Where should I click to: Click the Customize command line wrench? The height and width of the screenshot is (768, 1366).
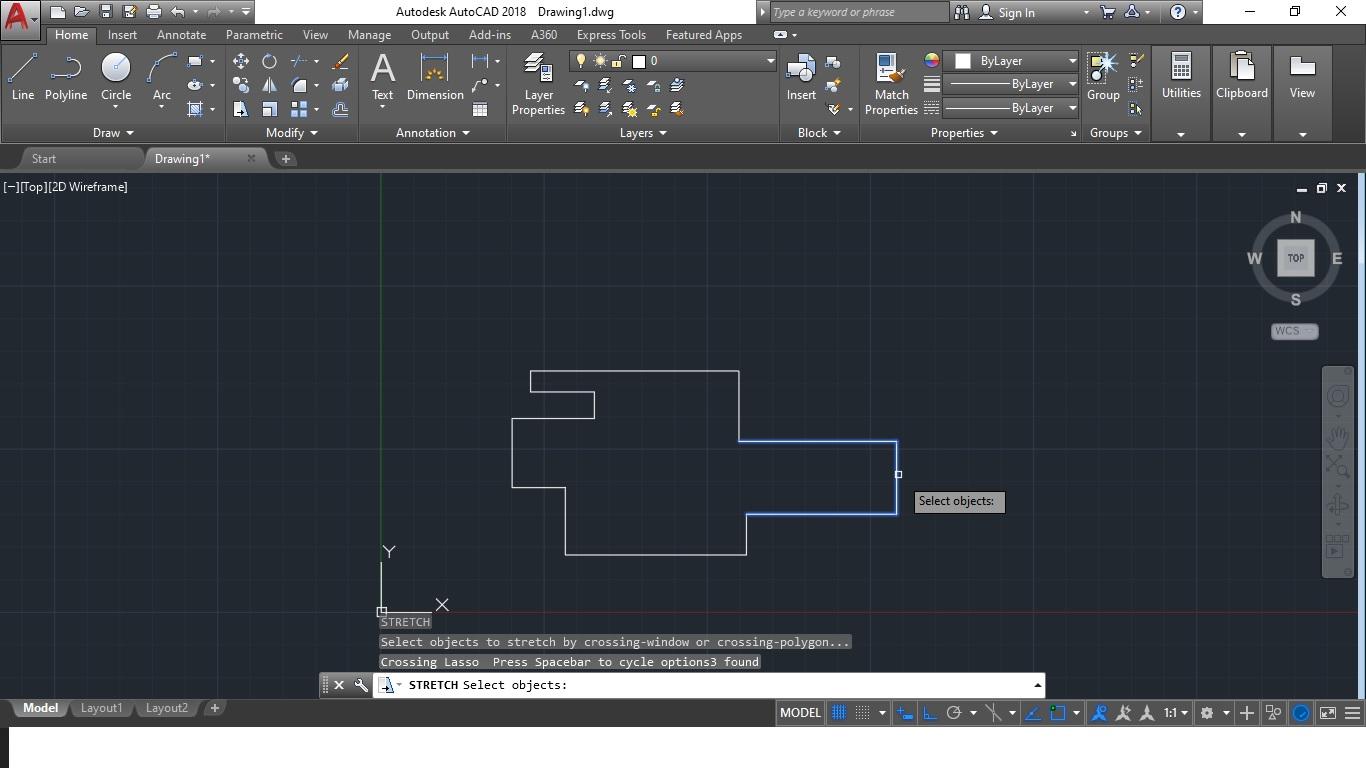361,685
